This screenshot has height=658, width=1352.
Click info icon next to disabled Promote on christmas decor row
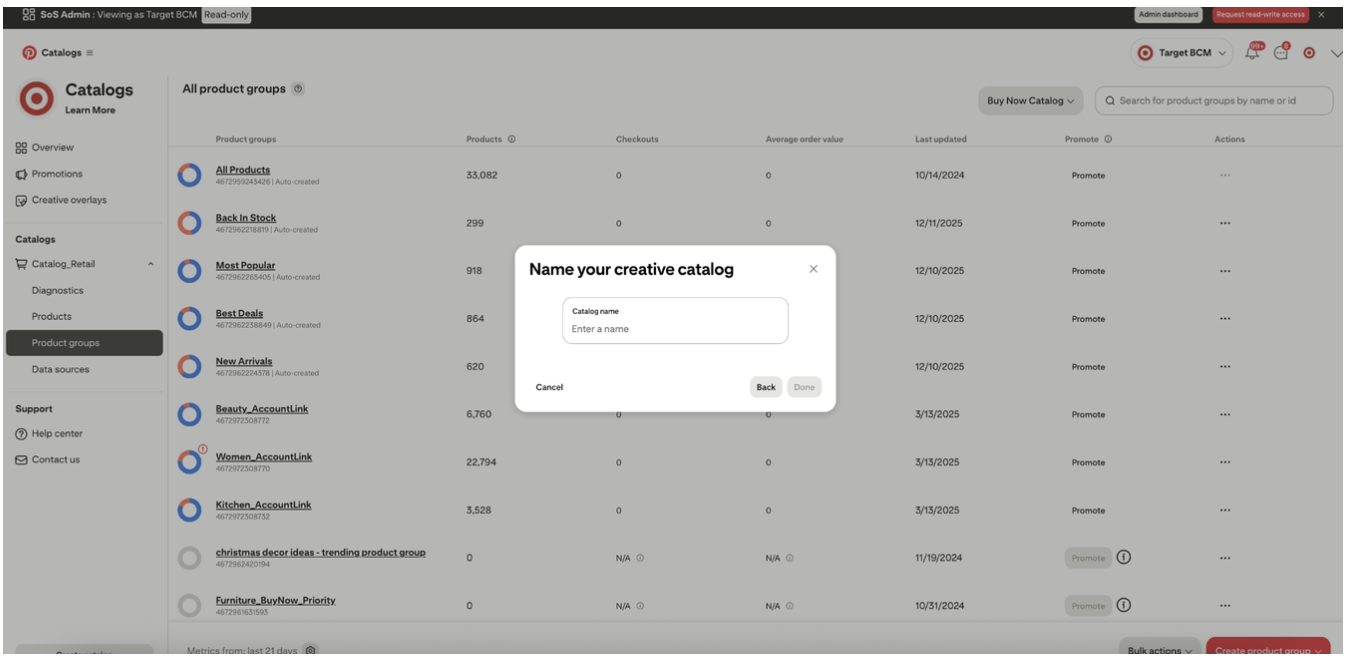1124,558
